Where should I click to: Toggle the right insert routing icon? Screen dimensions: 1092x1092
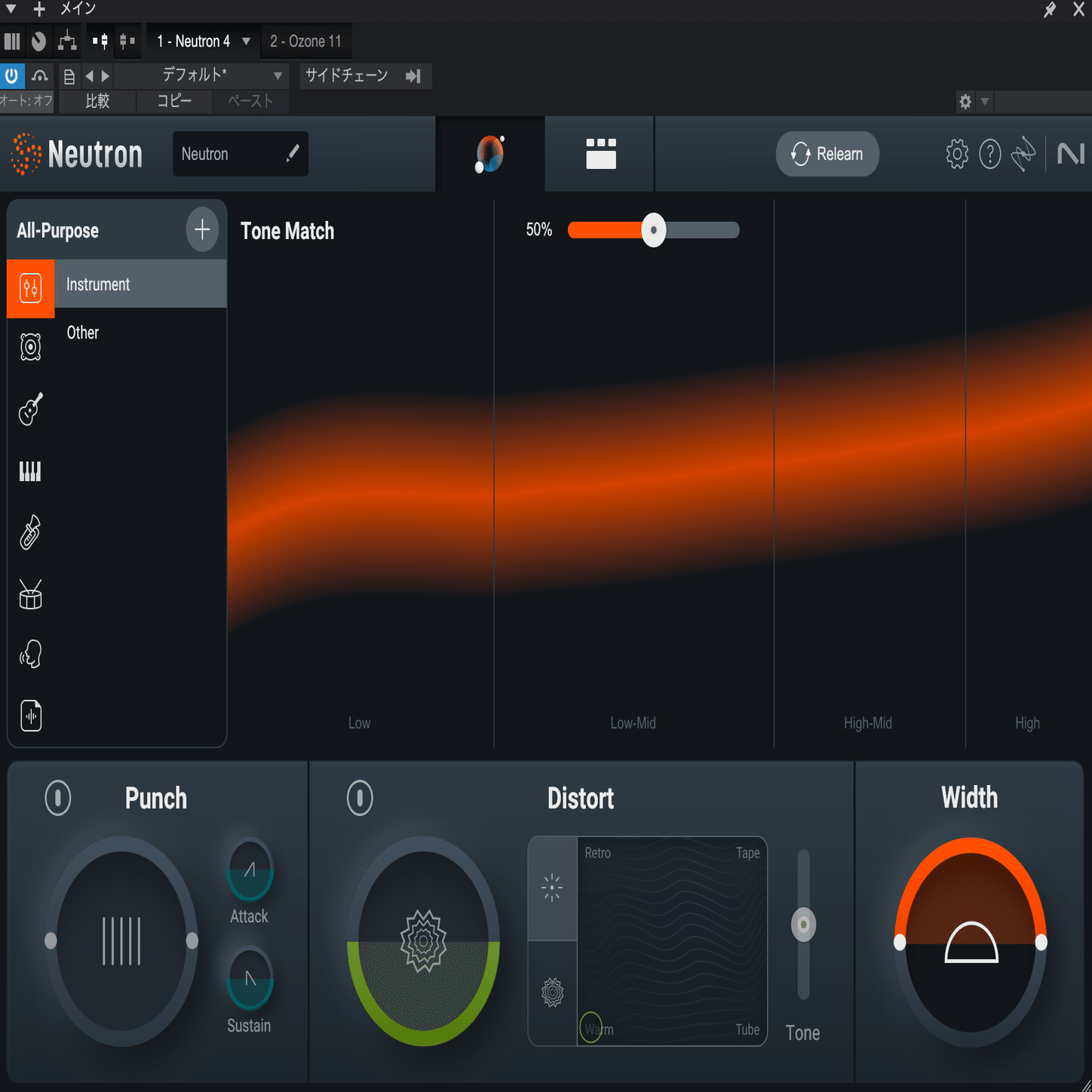[127, 41]
